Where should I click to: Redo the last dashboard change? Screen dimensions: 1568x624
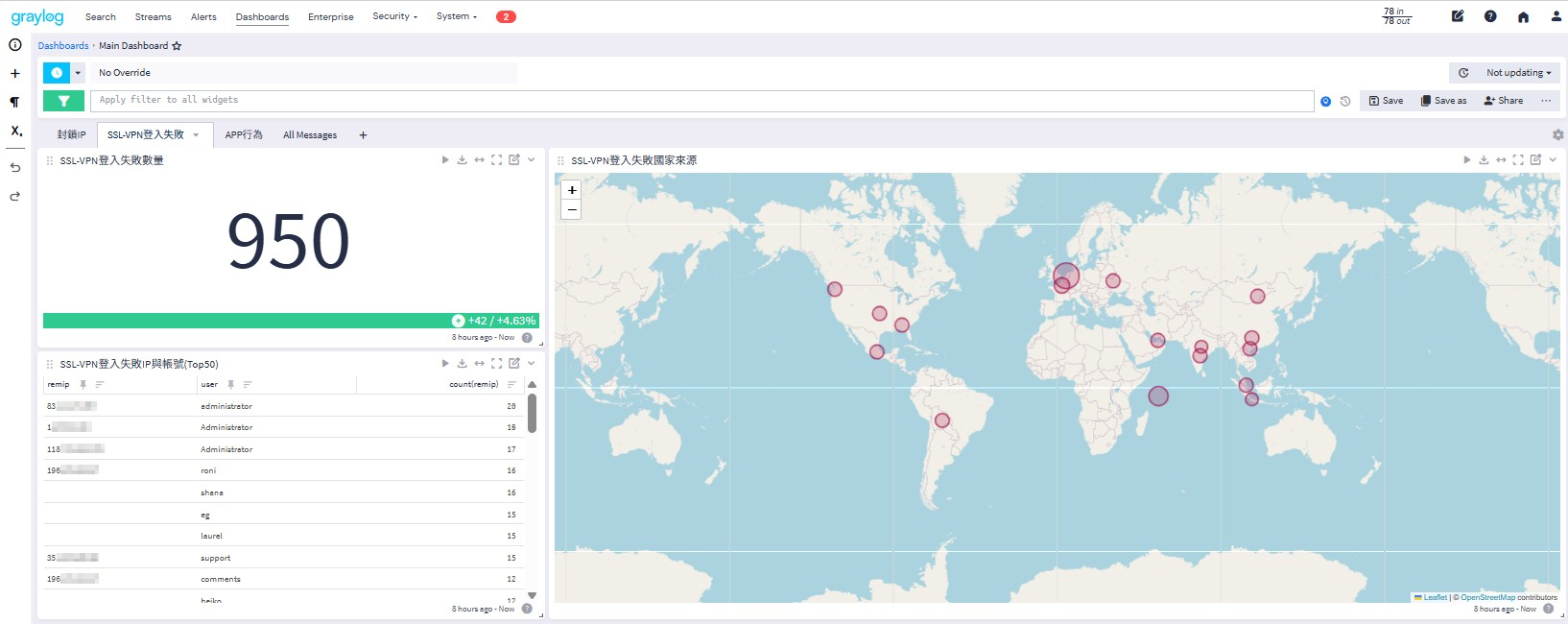click(x=15, y=197)
